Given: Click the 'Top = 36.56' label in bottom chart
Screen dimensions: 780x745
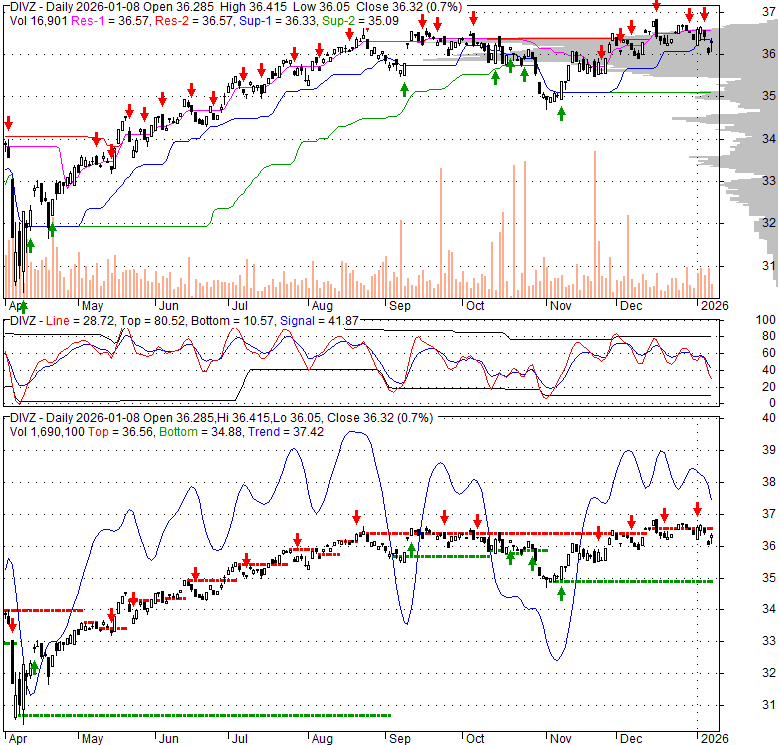Looking at the screenshot, I should (x=120, y=432).
